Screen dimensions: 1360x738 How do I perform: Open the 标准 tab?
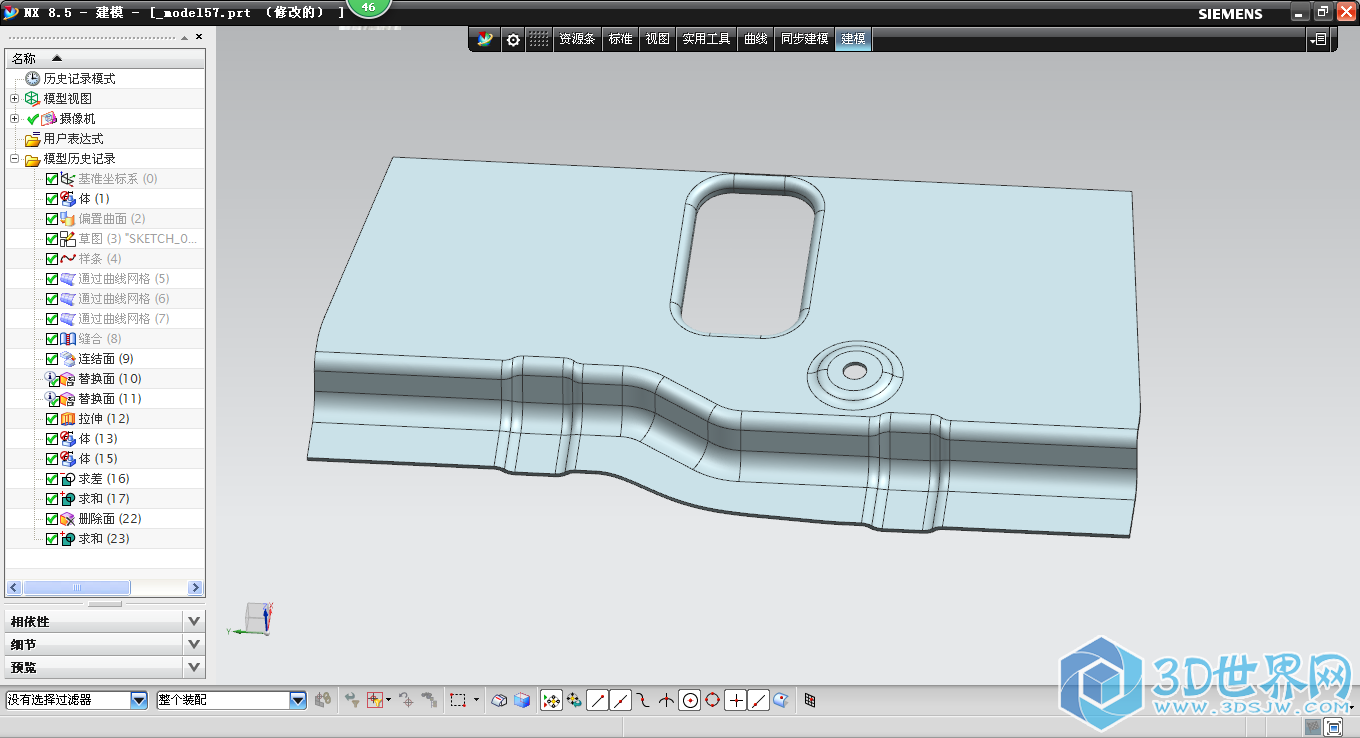click(621, 39)
